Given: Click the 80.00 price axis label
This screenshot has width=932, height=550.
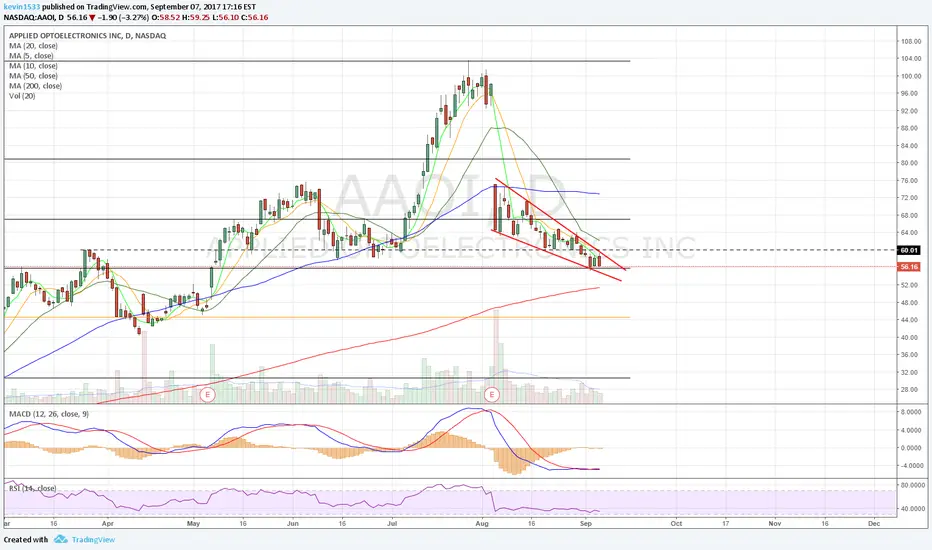Looking at the screenshot, I should (911, 163).
